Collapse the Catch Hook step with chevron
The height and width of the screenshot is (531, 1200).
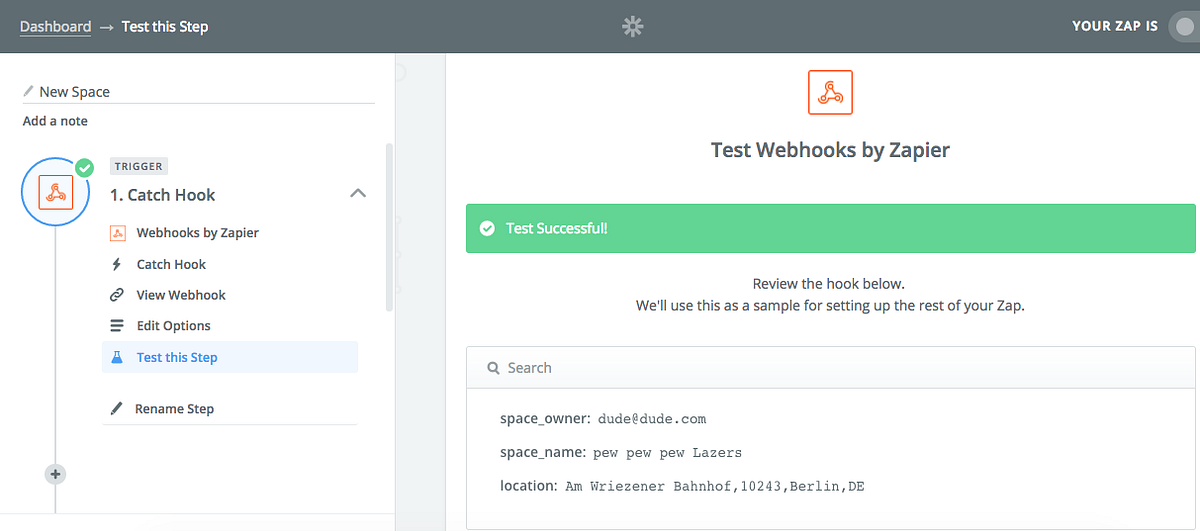(358, 193)
